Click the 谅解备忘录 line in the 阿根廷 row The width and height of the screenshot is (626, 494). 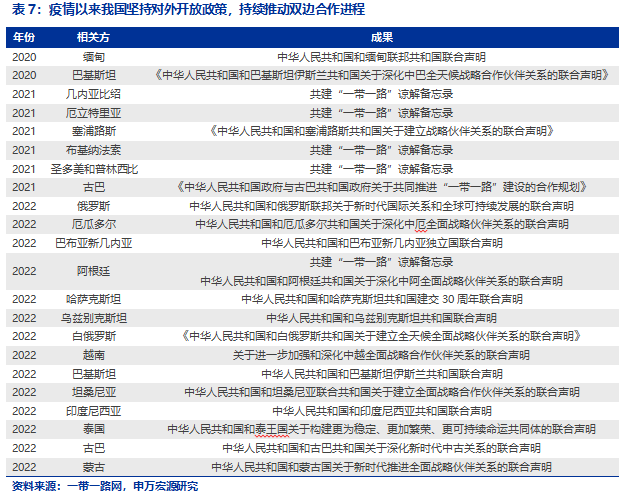(382, 262)
